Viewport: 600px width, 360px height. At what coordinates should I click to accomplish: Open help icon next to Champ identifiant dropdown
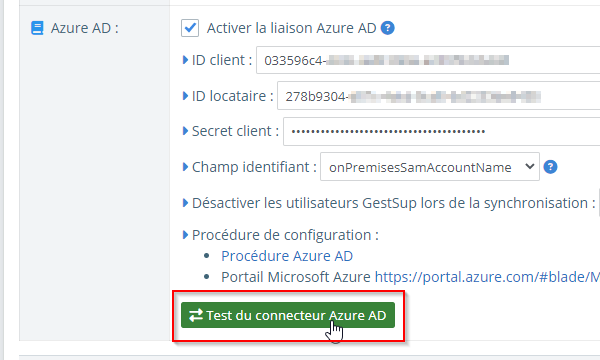(550, 167)
